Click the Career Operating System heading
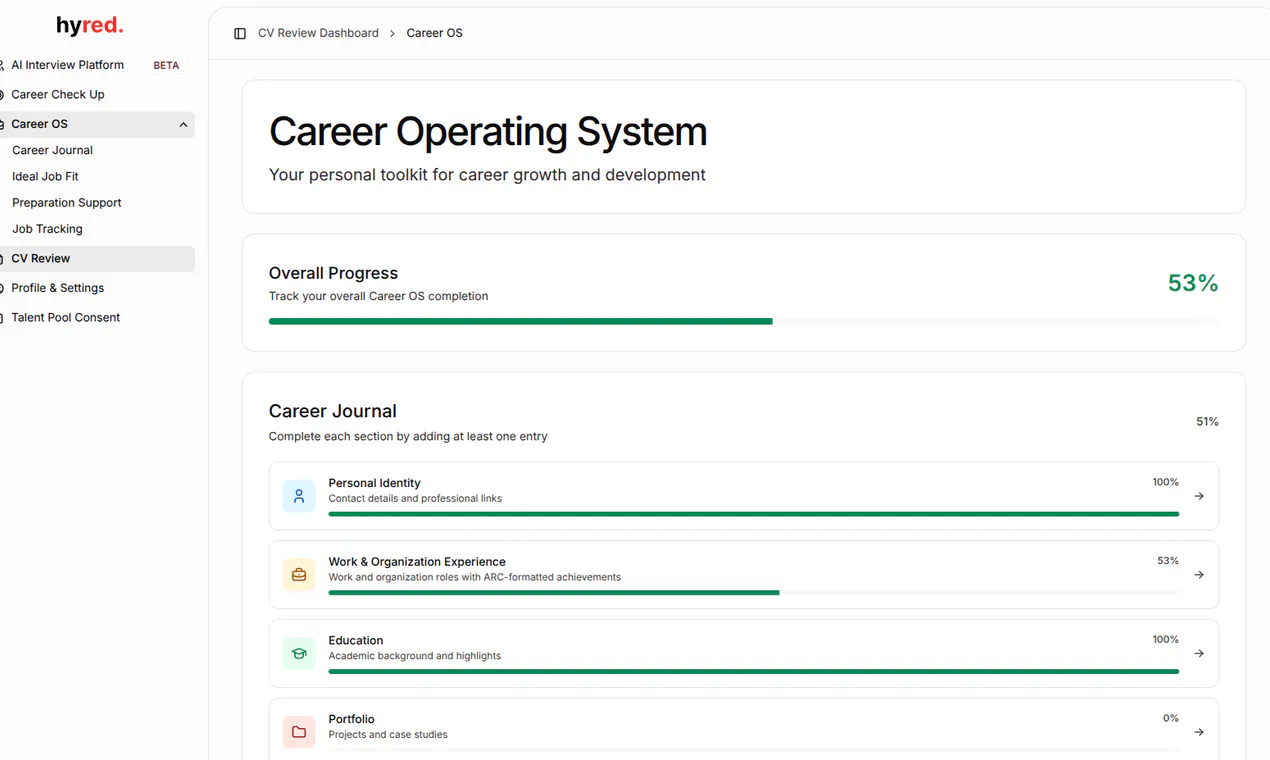This screenshot has height=760, width=1270. pos(488,132)
